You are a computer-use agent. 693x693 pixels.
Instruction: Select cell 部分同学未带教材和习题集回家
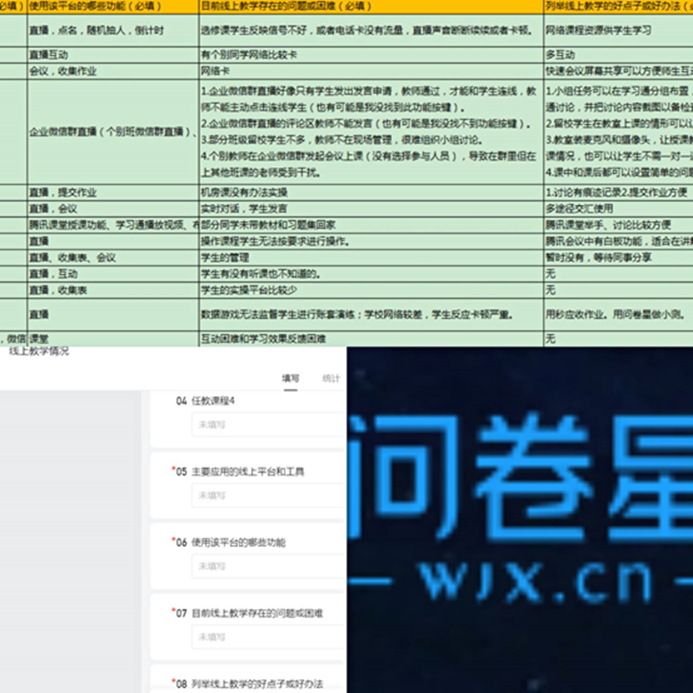coord(371,225)
